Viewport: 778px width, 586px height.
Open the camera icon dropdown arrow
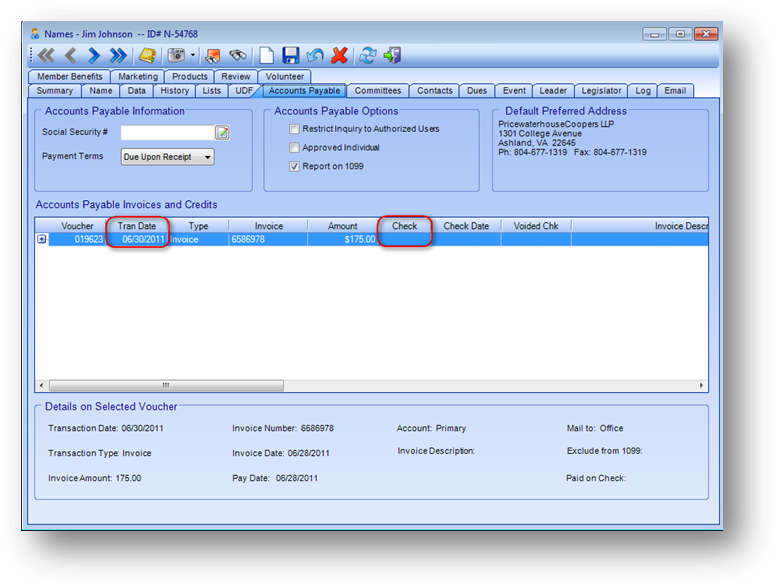[193, 55]
